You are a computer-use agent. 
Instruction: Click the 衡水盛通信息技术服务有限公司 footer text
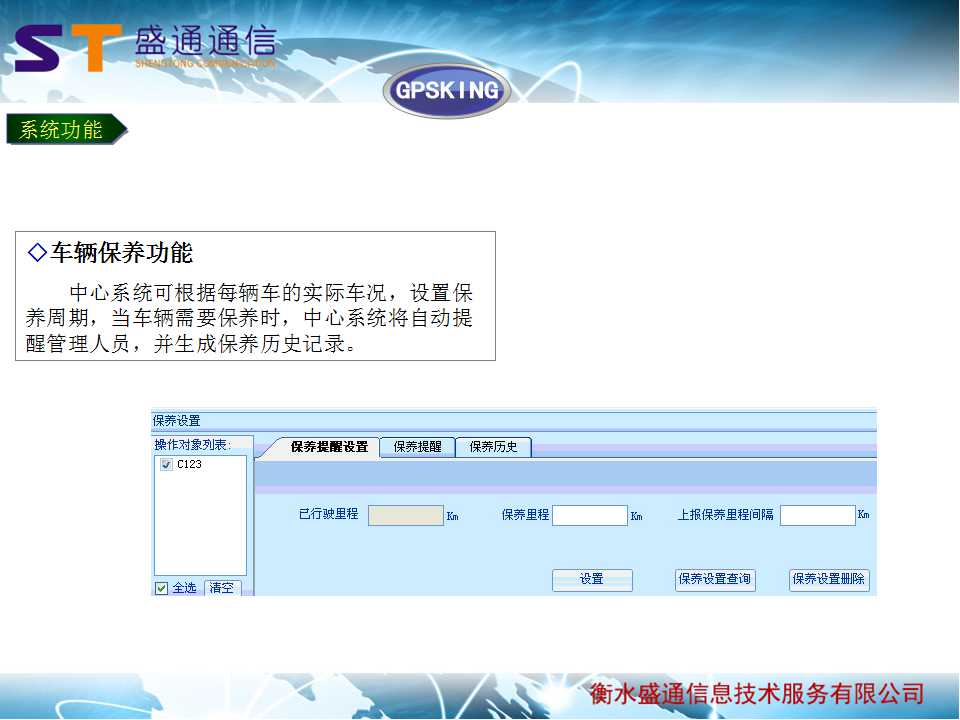click(x=756, y=694)
